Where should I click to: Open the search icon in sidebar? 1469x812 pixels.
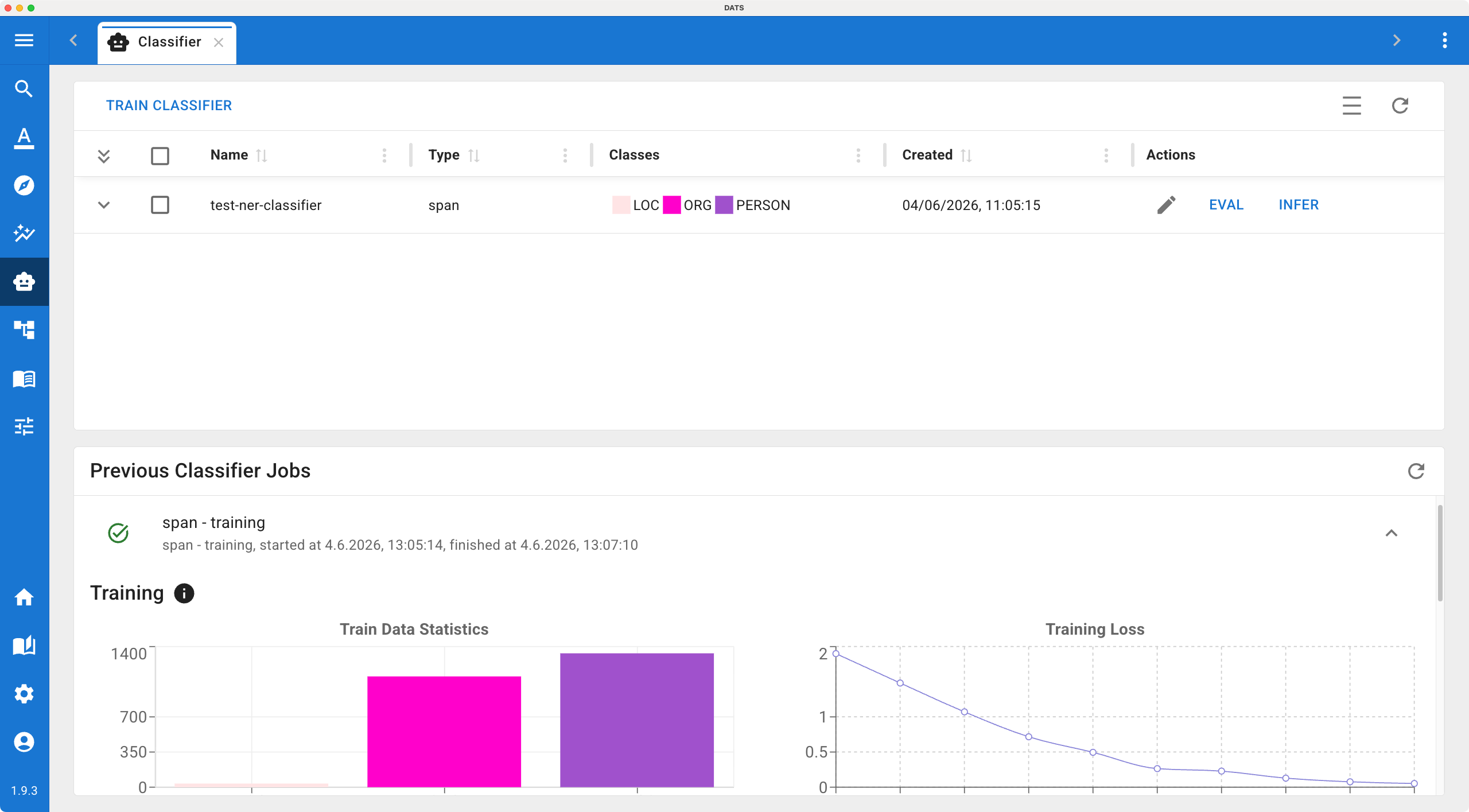click(24, 89)
